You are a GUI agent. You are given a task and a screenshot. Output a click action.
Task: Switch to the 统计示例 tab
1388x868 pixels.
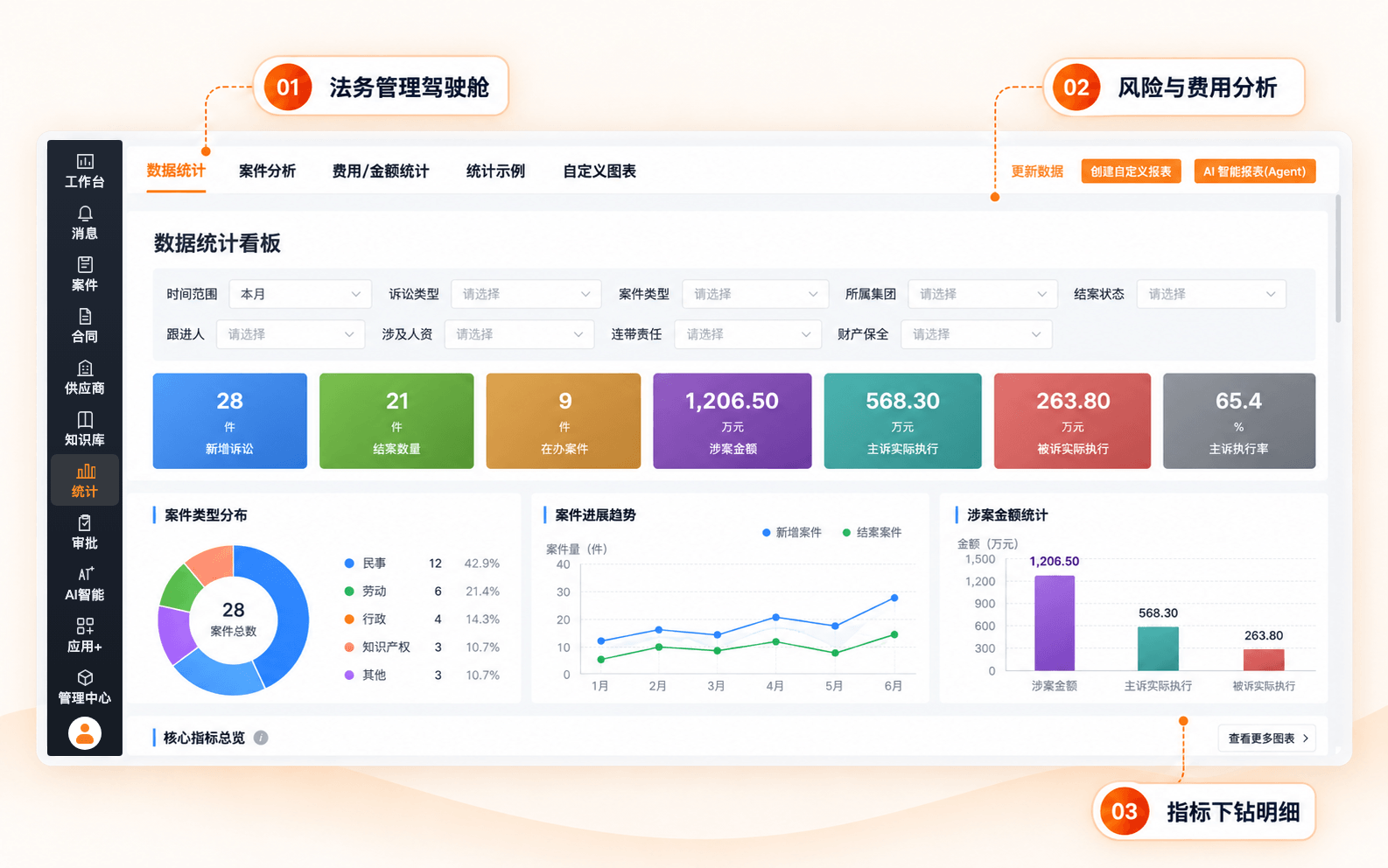(x=495, y=171)
